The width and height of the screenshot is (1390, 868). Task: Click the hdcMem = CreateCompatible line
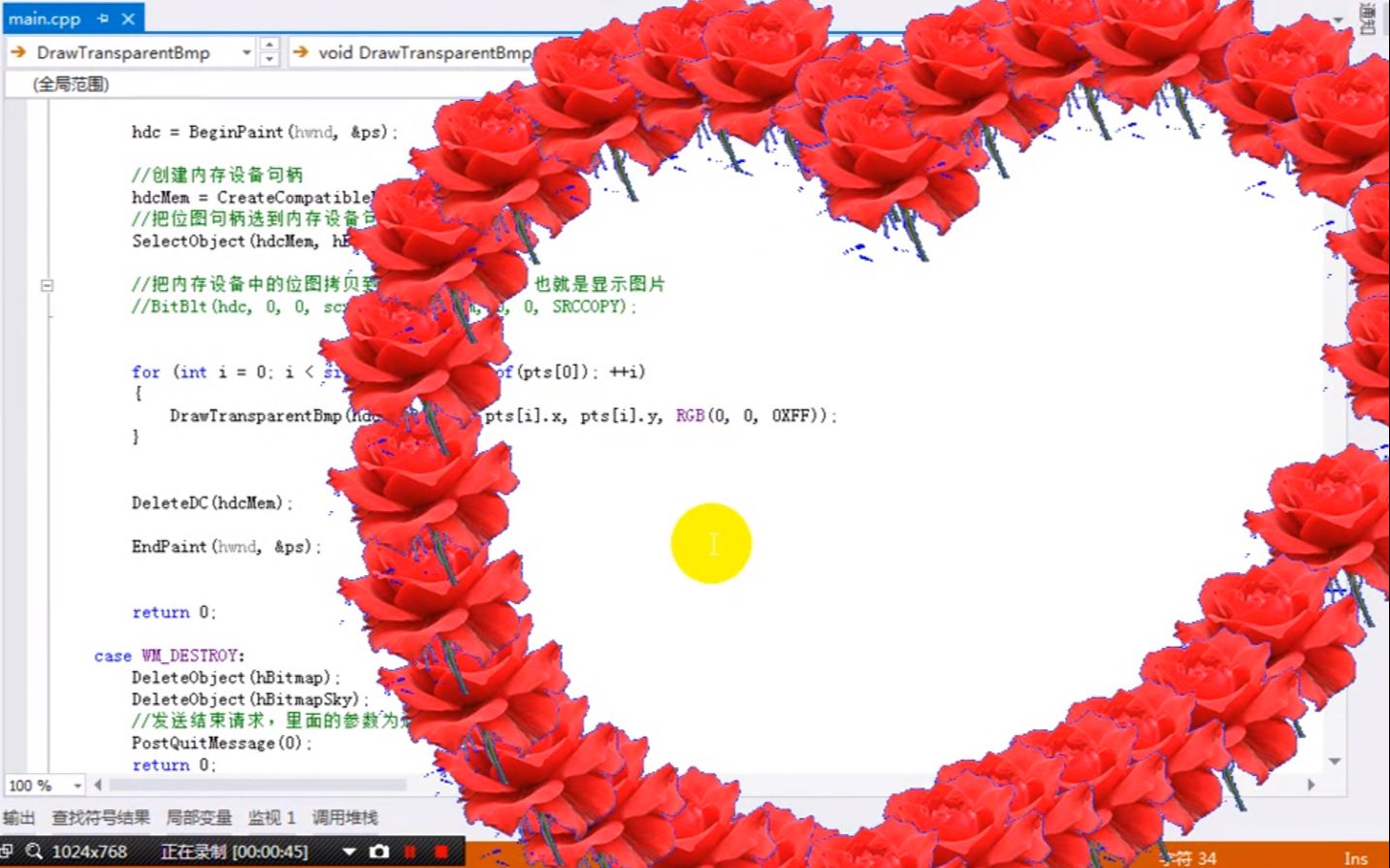(x=252, y=198)
